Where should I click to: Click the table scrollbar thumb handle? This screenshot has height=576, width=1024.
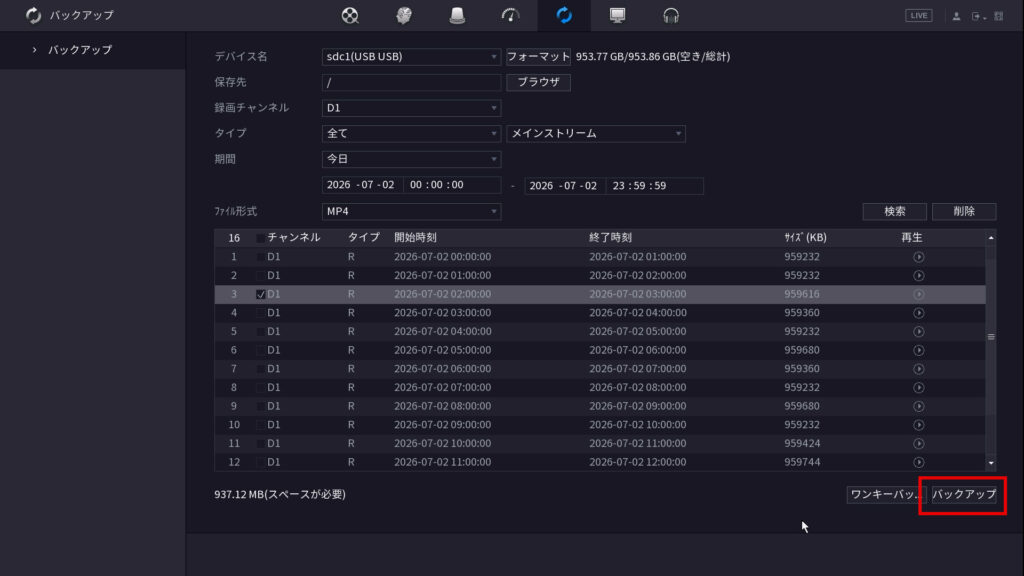991,337
